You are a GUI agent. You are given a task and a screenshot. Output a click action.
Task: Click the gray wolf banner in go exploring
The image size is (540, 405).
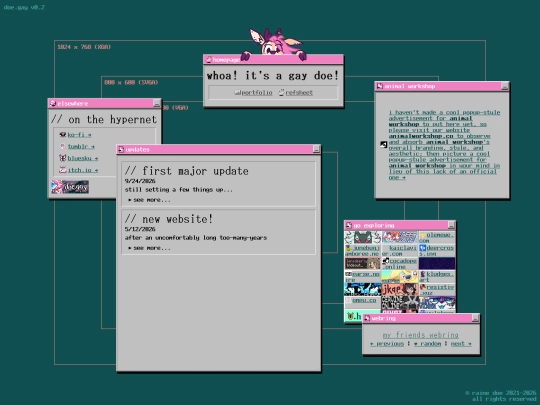click(x=363, y=237)
